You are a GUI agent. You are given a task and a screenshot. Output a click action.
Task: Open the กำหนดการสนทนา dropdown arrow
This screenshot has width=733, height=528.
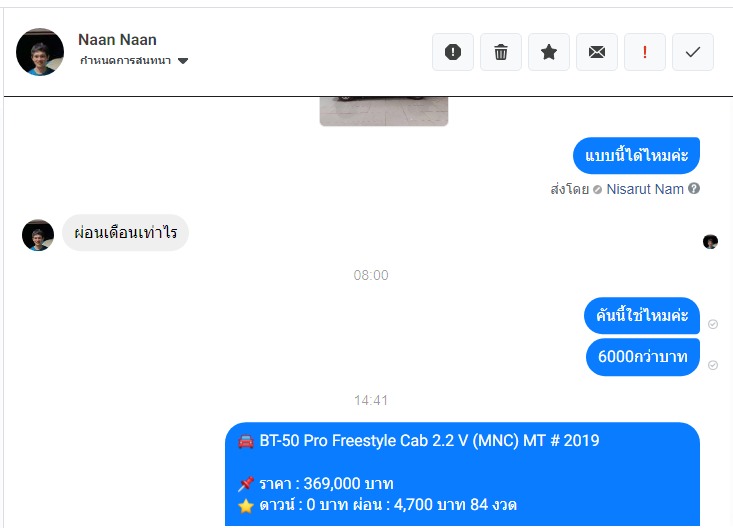coord(183,61)
